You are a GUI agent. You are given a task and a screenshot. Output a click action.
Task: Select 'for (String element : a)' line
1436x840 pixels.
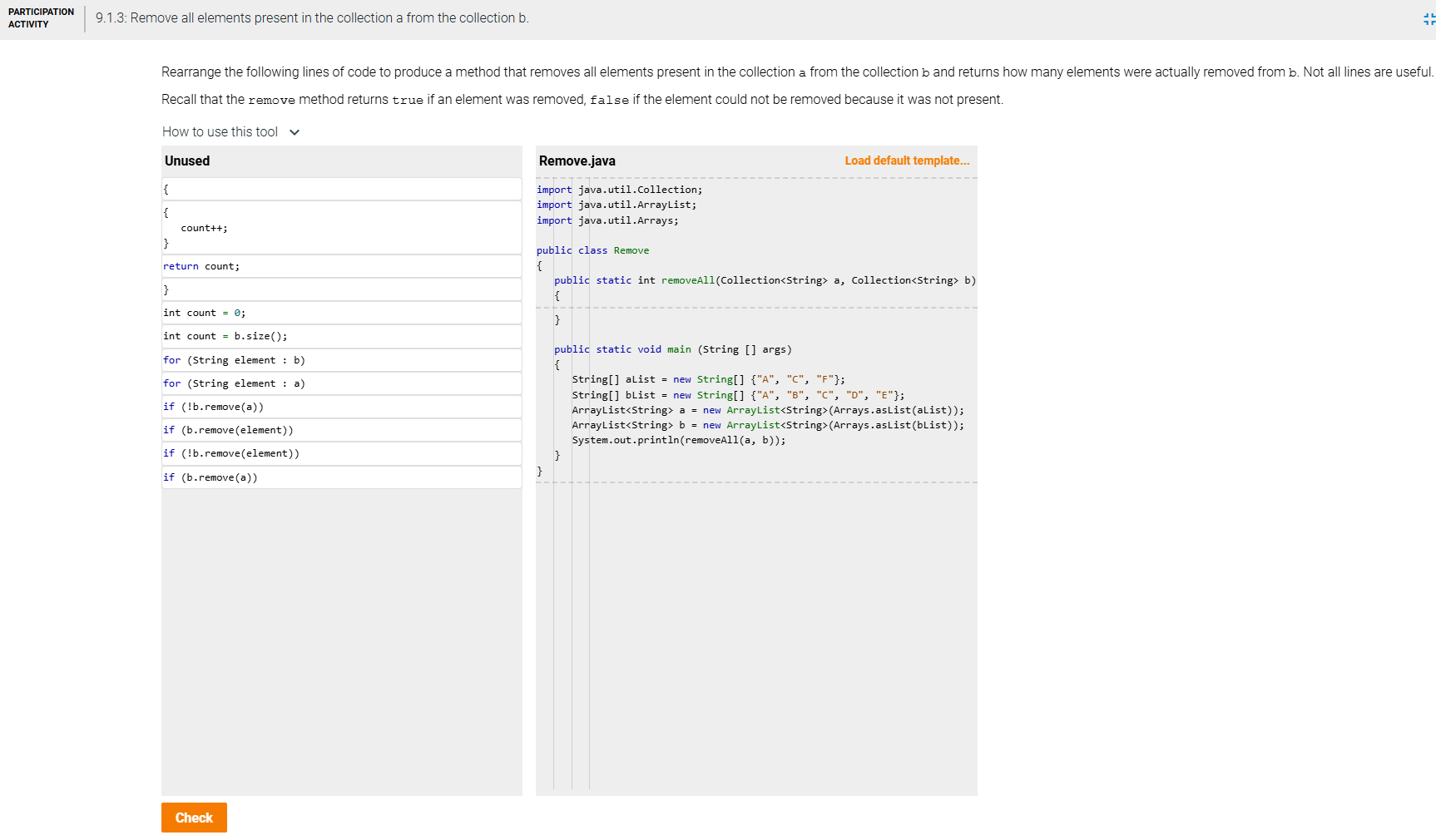coord(342,383)
